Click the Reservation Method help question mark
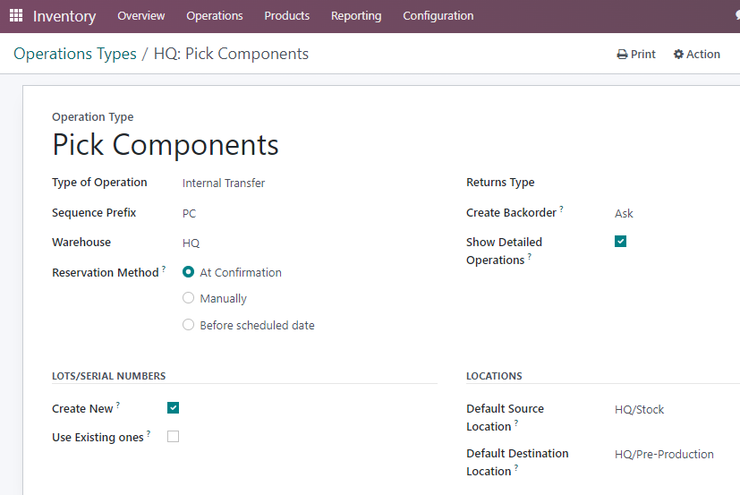The height and width of the screenshot is (495, 740). 164,268
